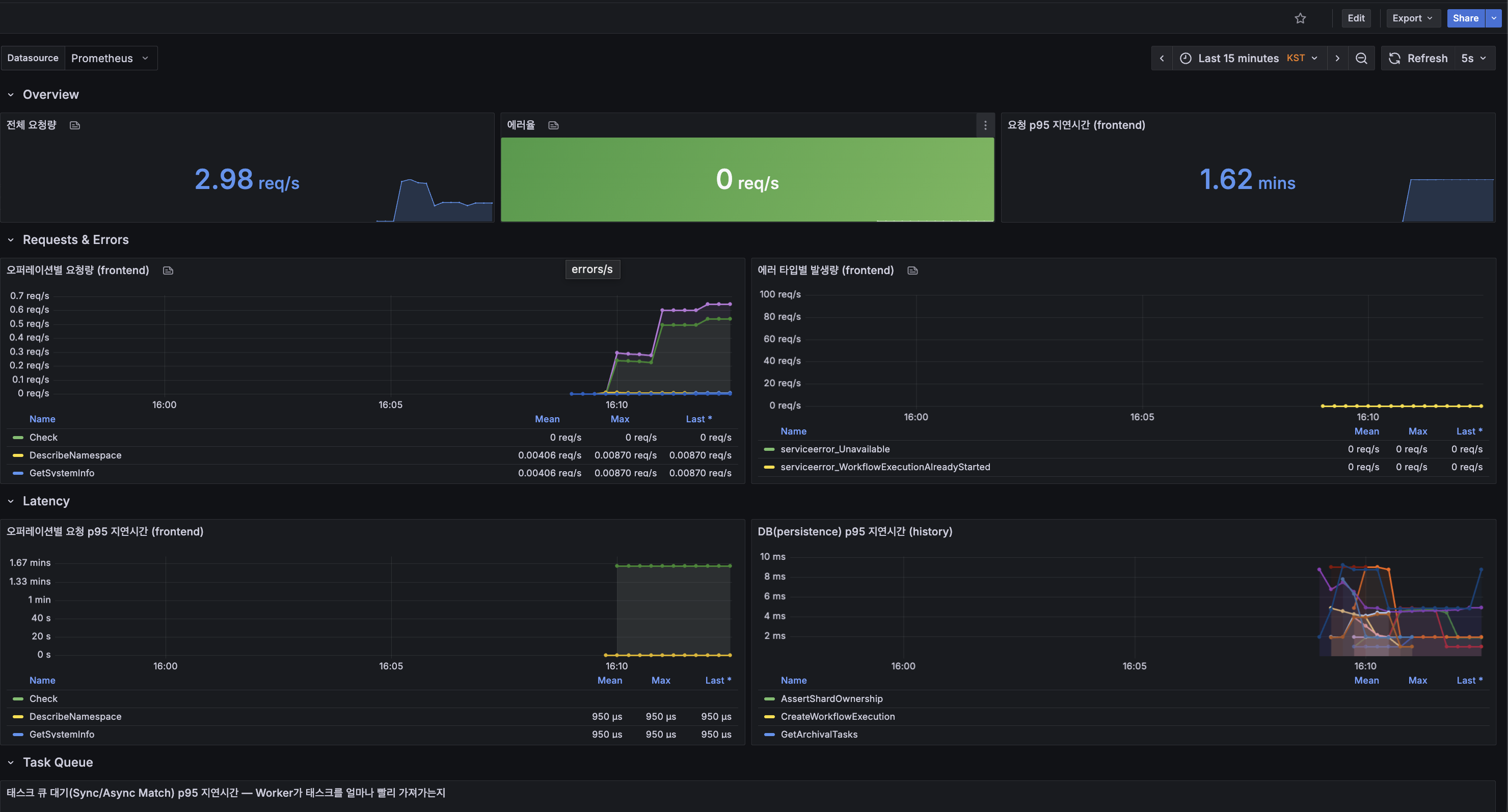Collapse the Latency row
This screenshot has height=812, width=1508.
pyautogui.click(x=11, y=501)
